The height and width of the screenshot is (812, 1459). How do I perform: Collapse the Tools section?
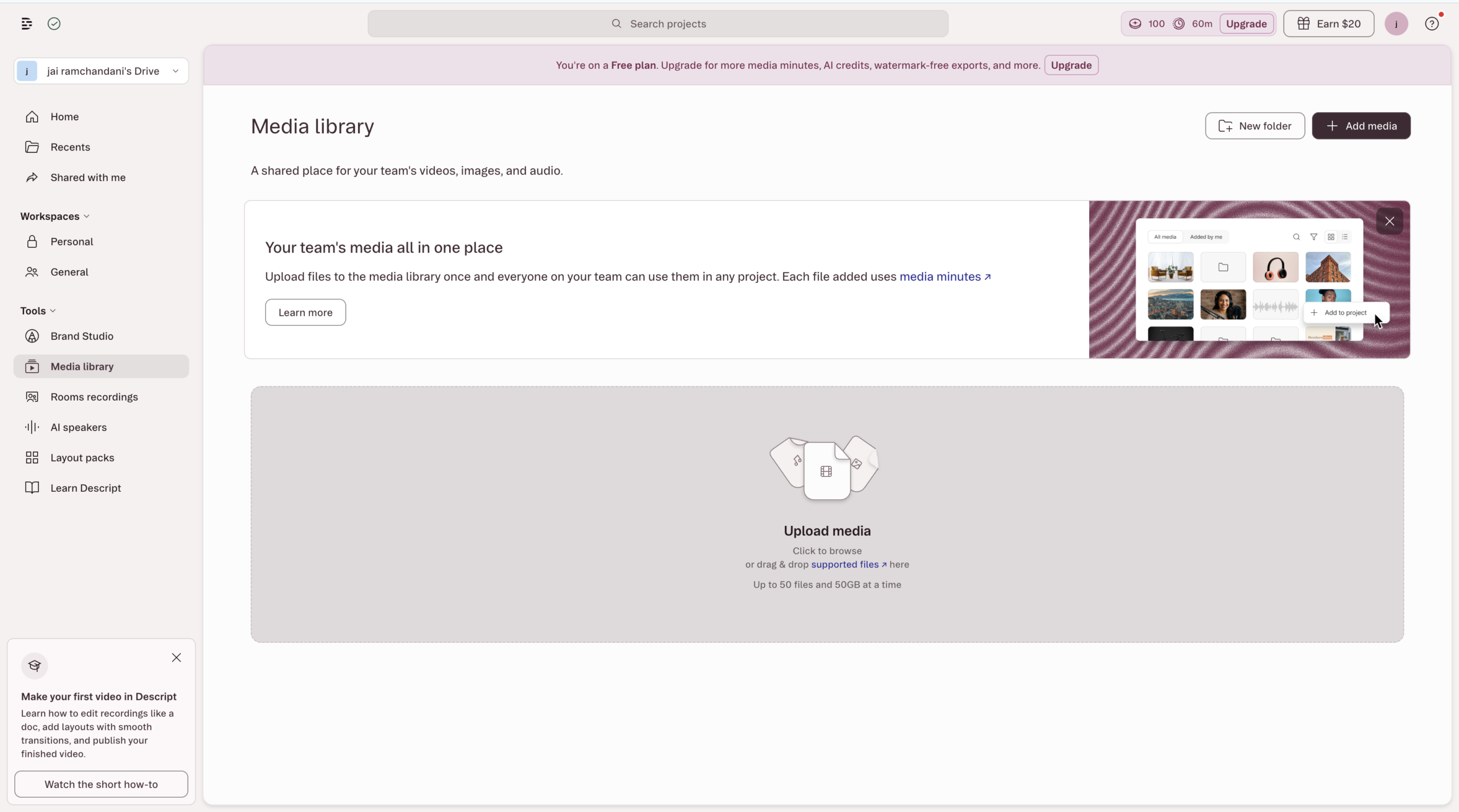pos(38,311)
